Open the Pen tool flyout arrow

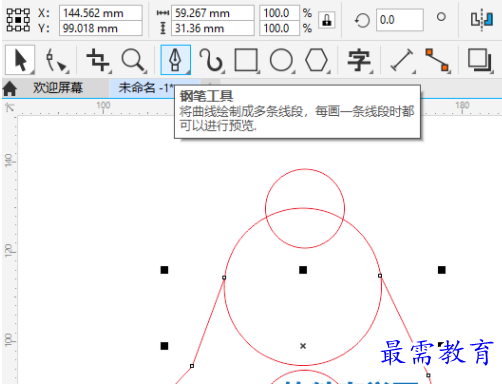tap(188, 72)
